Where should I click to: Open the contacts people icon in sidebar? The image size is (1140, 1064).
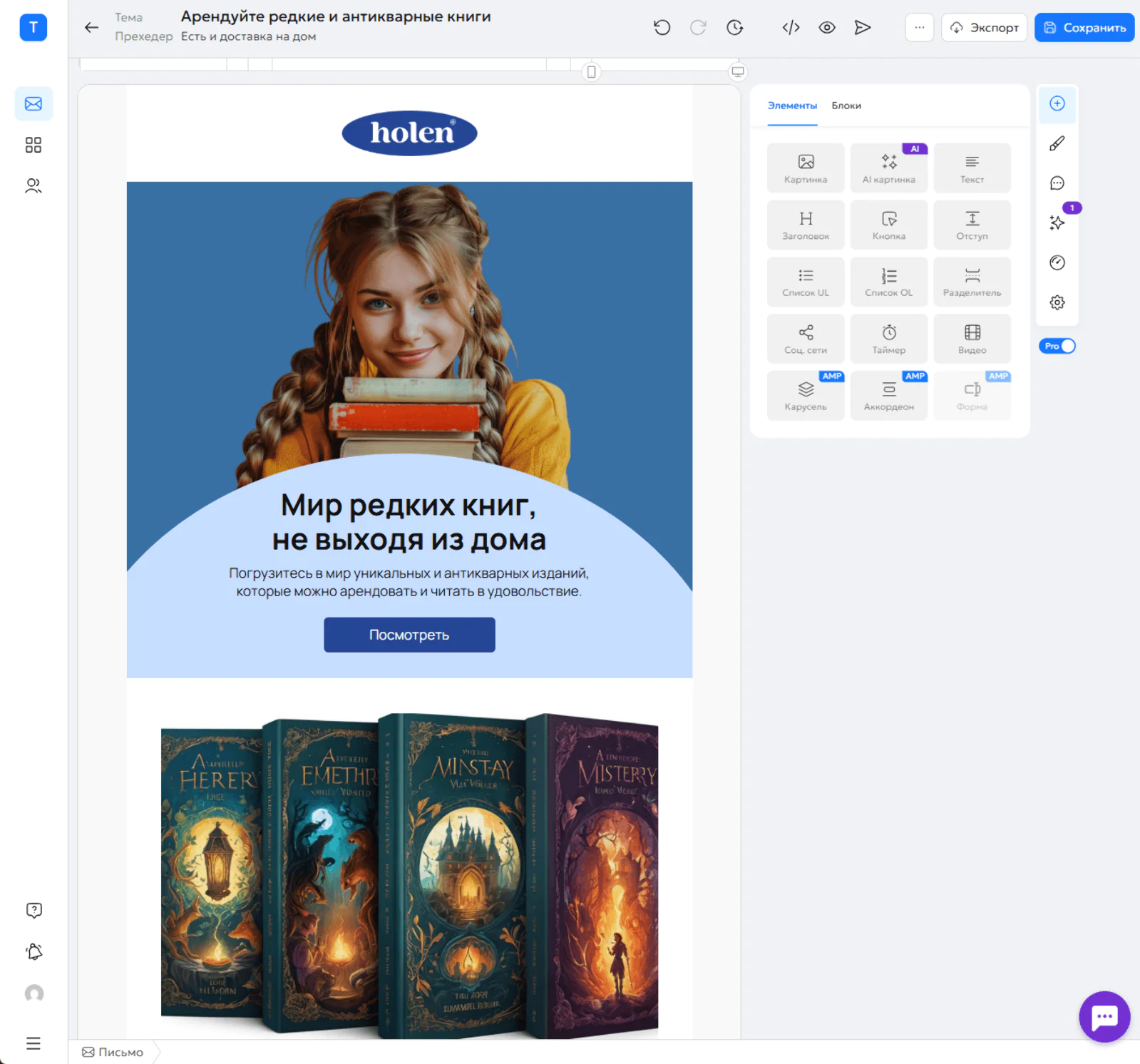34,186
